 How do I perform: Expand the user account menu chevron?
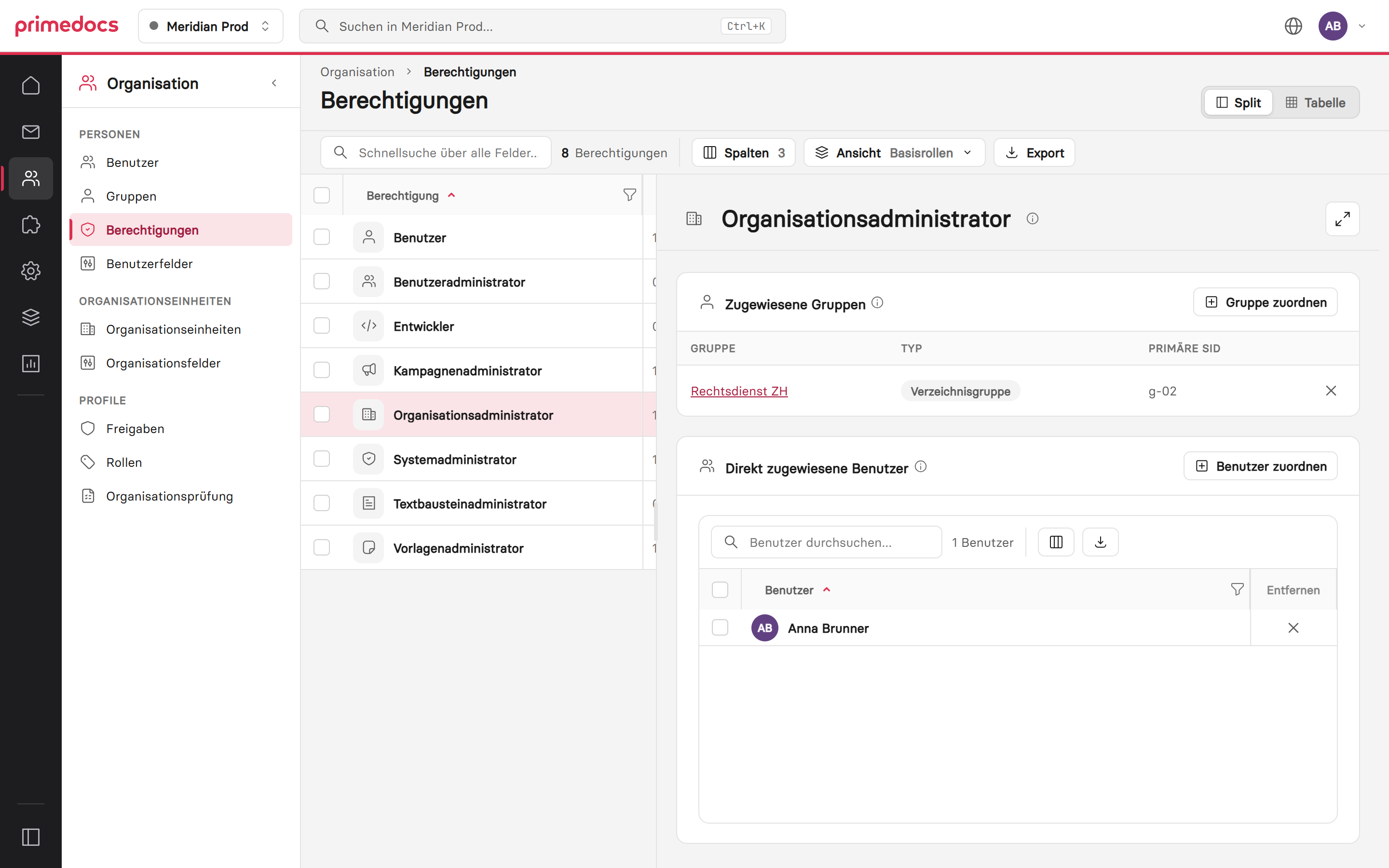pyautogui.click(x=1362, y=26)
